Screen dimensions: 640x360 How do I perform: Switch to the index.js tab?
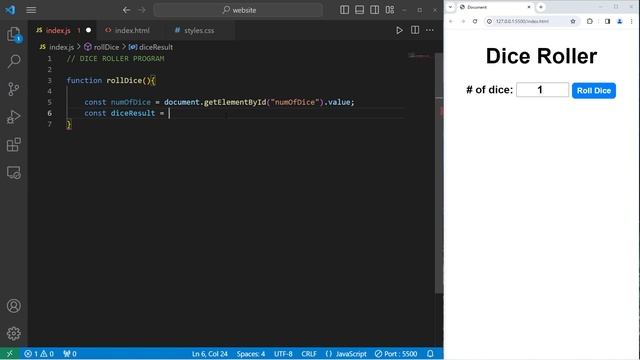click(58, 31)
